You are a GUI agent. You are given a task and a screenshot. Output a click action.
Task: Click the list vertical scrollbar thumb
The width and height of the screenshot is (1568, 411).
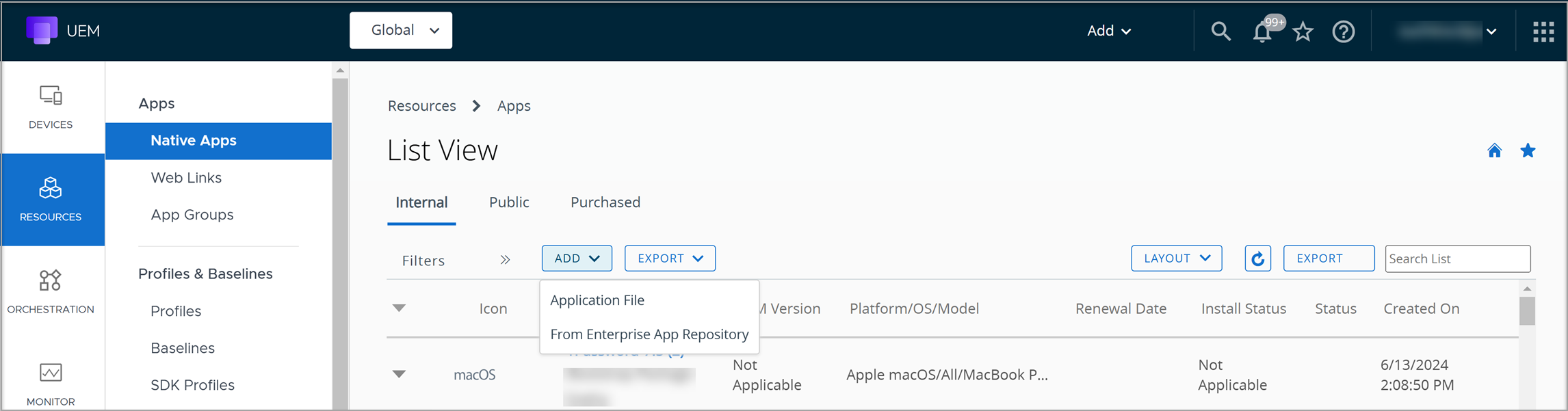click(1527, 312)
